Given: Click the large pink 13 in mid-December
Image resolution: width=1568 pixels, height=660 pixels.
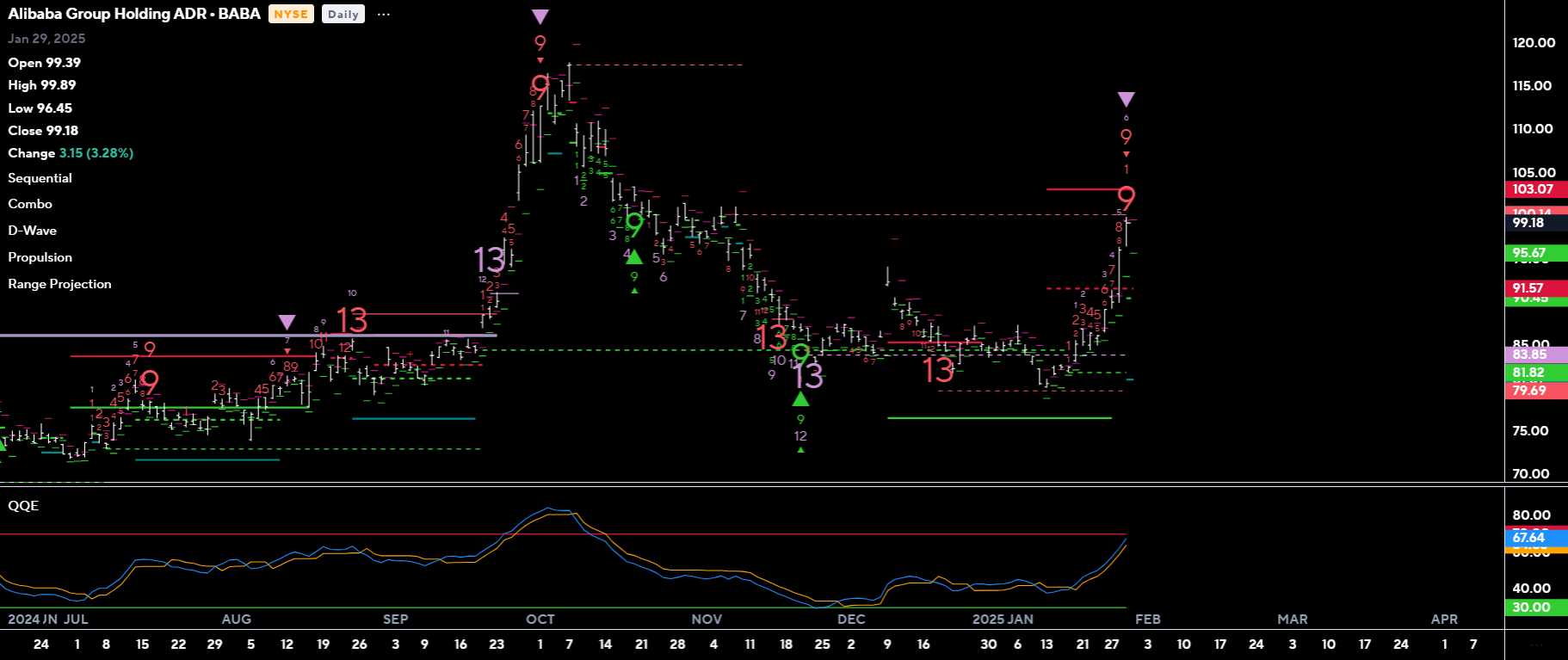Looking at the screenshot, I should [938, 371].
